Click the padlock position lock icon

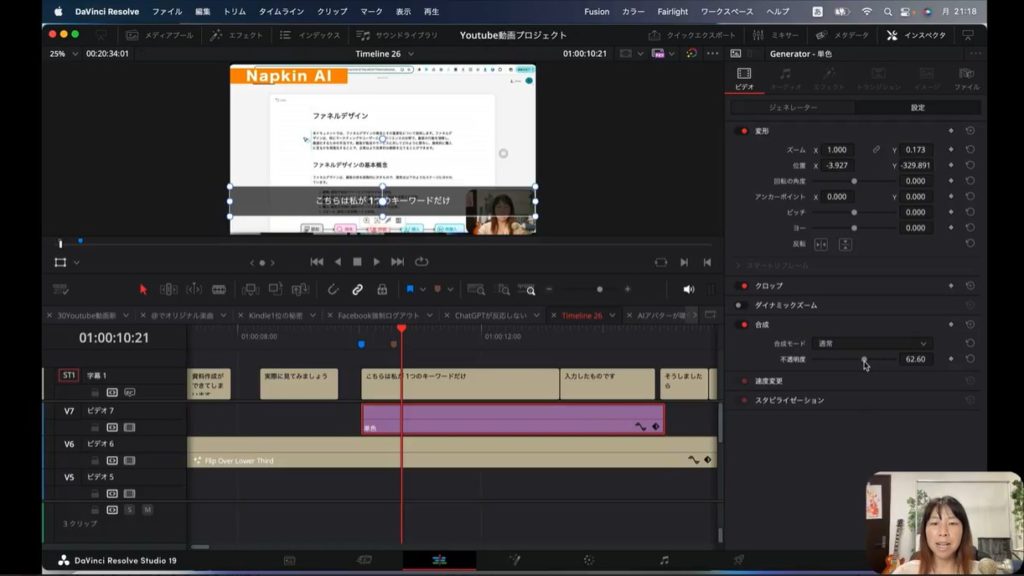(x=382, y=289)
